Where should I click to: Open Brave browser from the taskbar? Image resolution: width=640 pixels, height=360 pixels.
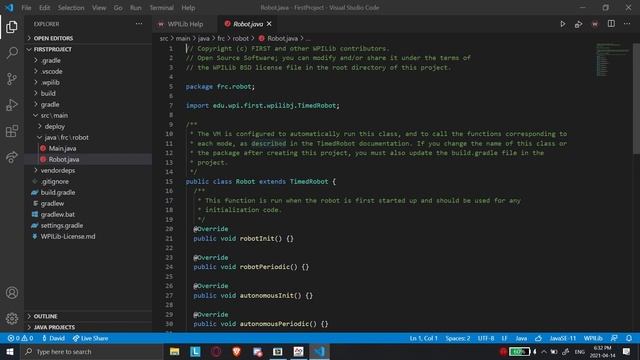click(236, 351)
